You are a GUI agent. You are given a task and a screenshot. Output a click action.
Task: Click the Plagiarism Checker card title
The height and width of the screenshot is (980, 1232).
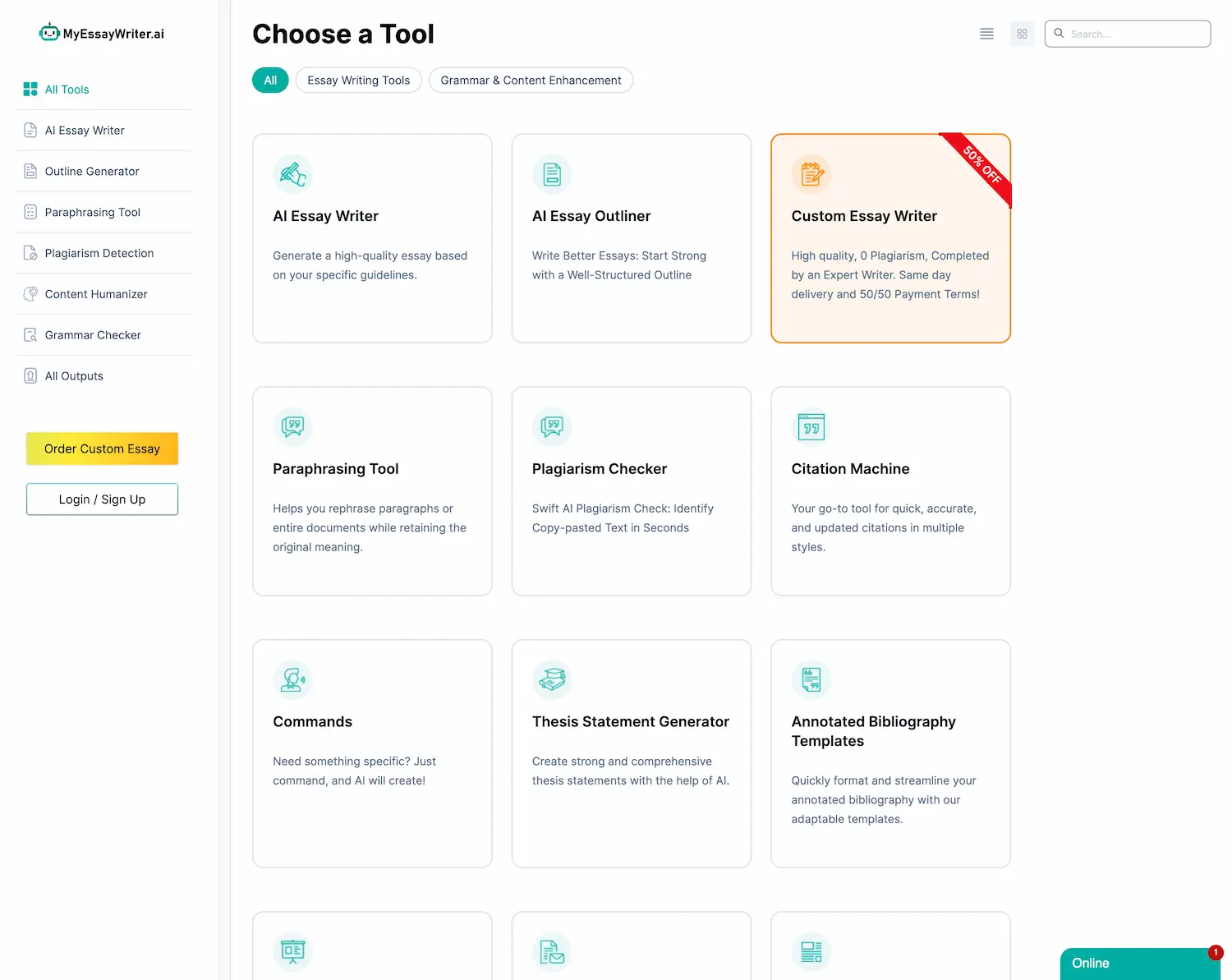(x=600, y=469)
